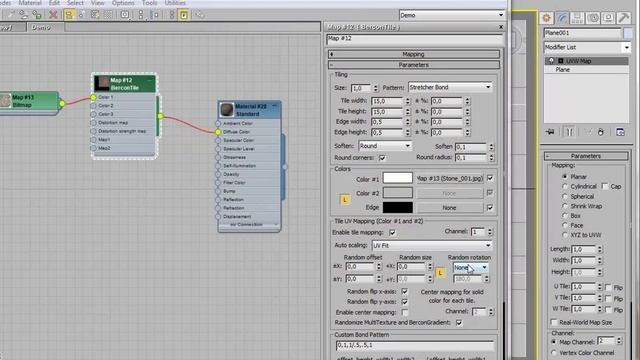
Task: Select Cylindrical mapping radio button
Action: [565, 186]
